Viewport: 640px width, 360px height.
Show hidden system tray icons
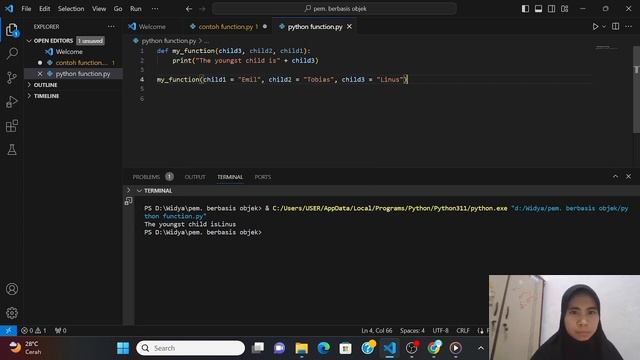point(480,348)
